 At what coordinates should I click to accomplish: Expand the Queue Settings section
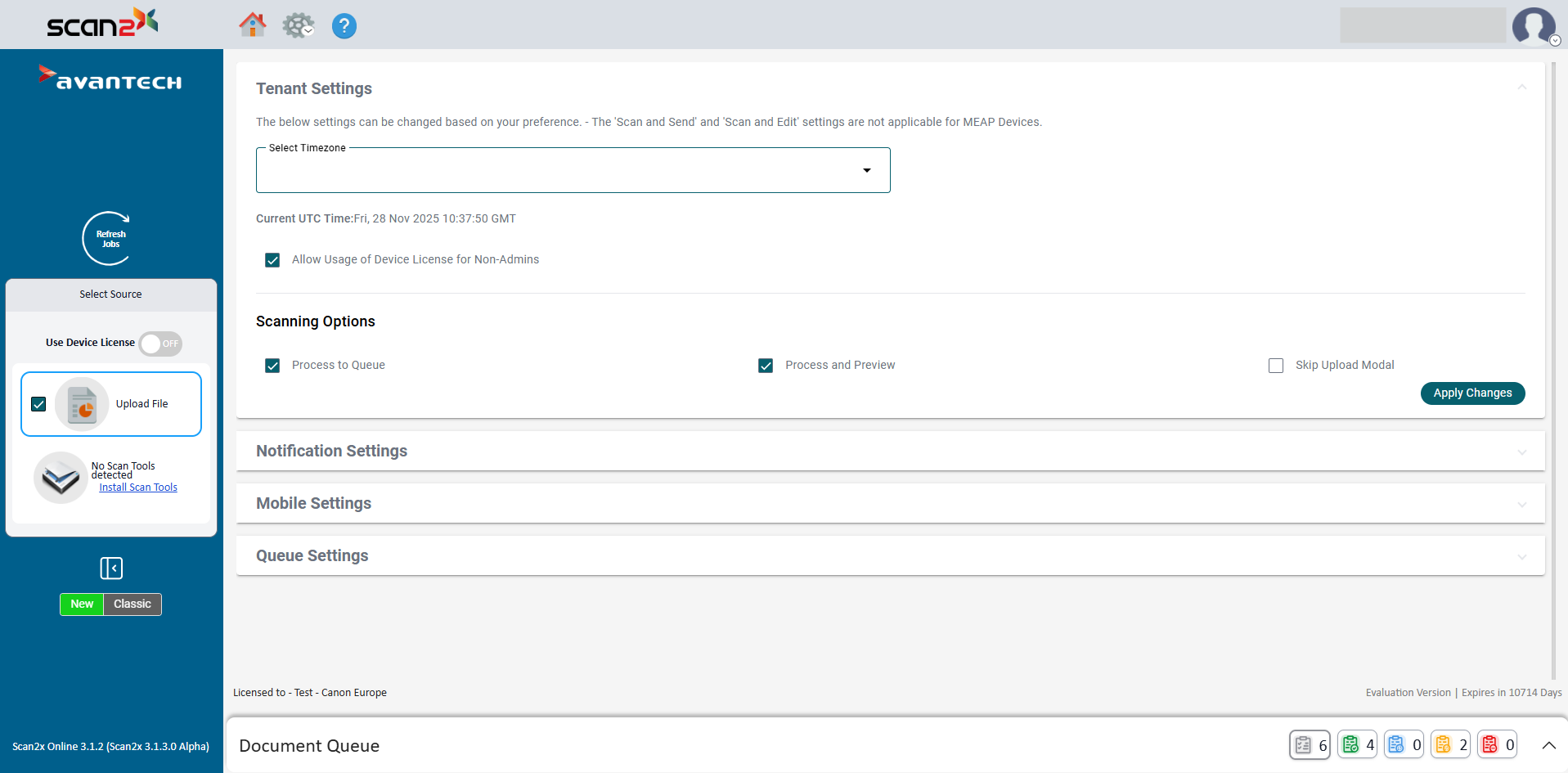point(890,556)
